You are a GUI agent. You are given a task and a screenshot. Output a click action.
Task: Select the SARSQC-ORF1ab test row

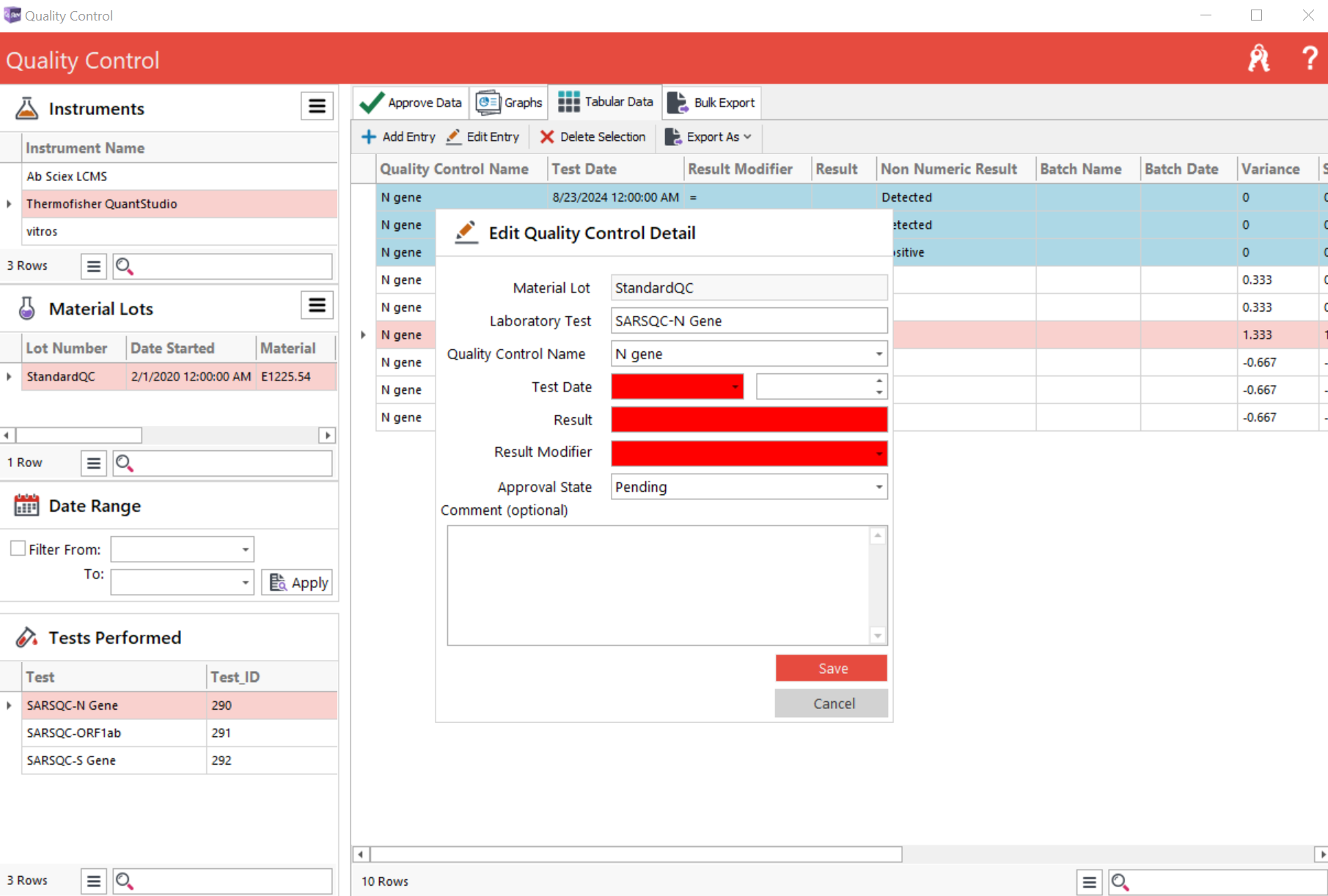click(x=179, y=732)
